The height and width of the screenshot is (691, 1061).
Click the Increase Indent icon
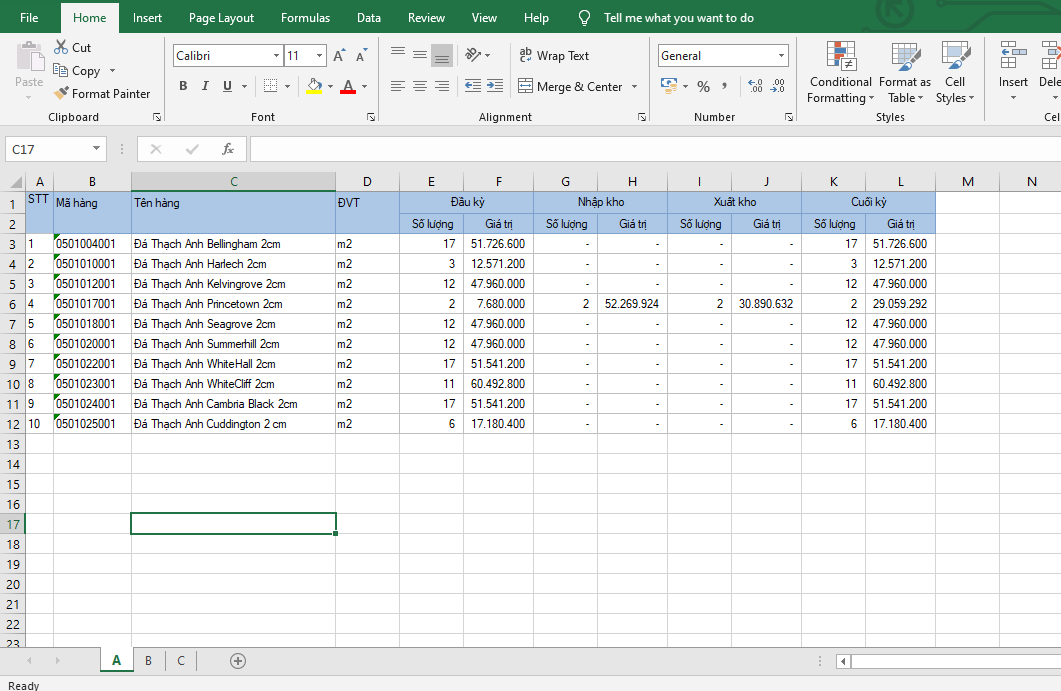(x=494, y=87)
